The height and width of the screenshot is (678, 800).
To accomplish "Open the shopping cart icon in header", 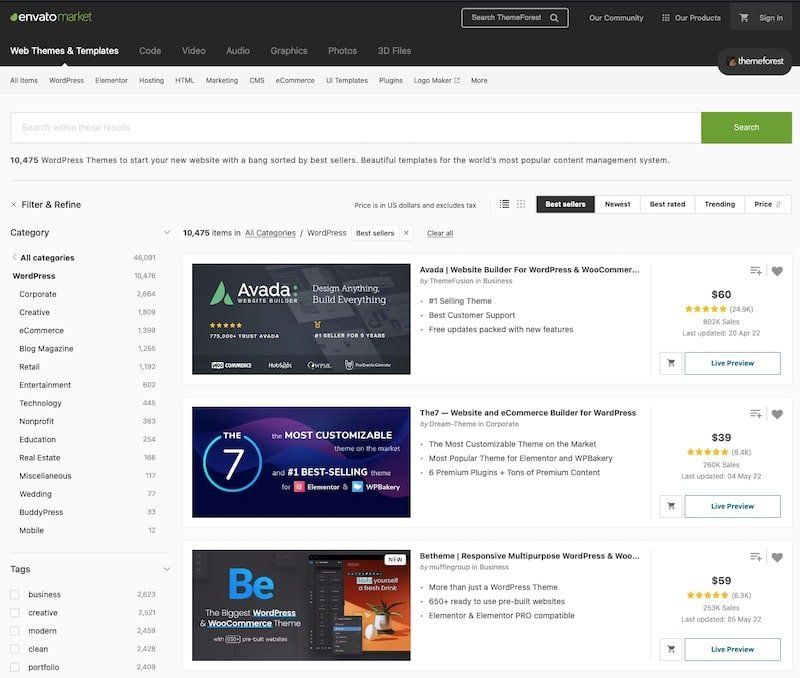I will point(744,18).
